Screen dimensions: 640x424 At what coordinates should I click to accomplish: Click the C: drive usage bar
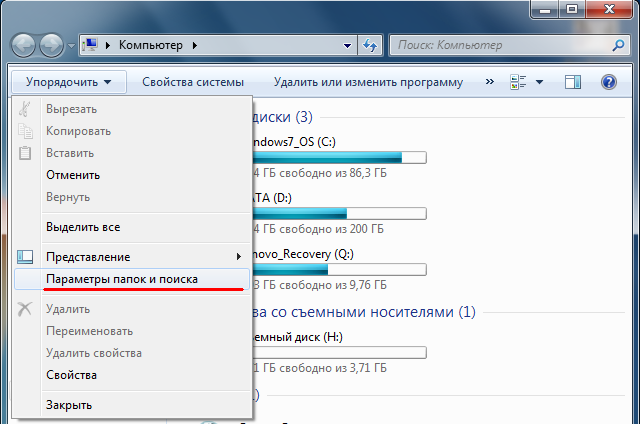point(340,158)
